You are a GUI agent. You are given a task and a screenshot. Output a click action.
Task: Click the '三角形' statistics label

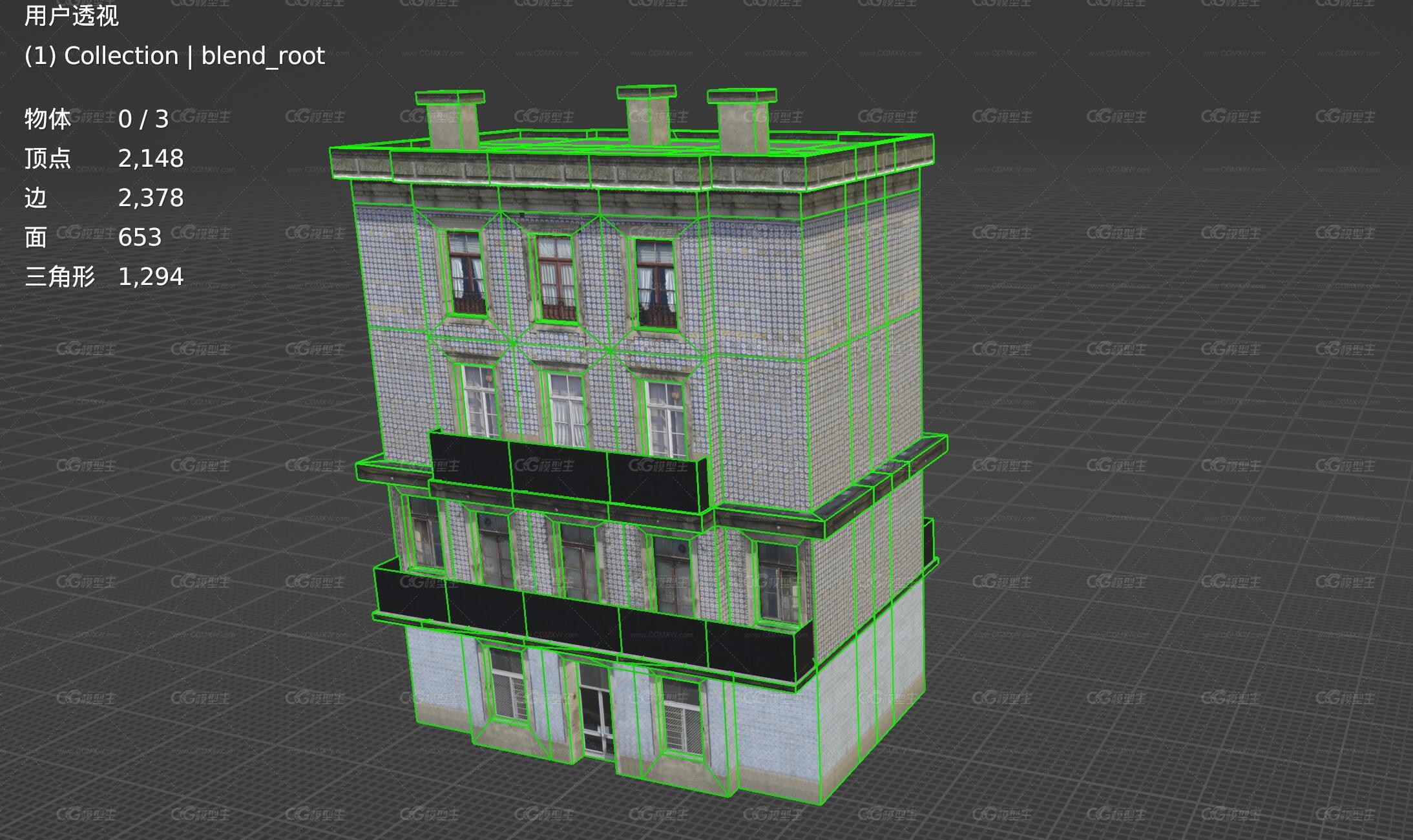point(60,277)
